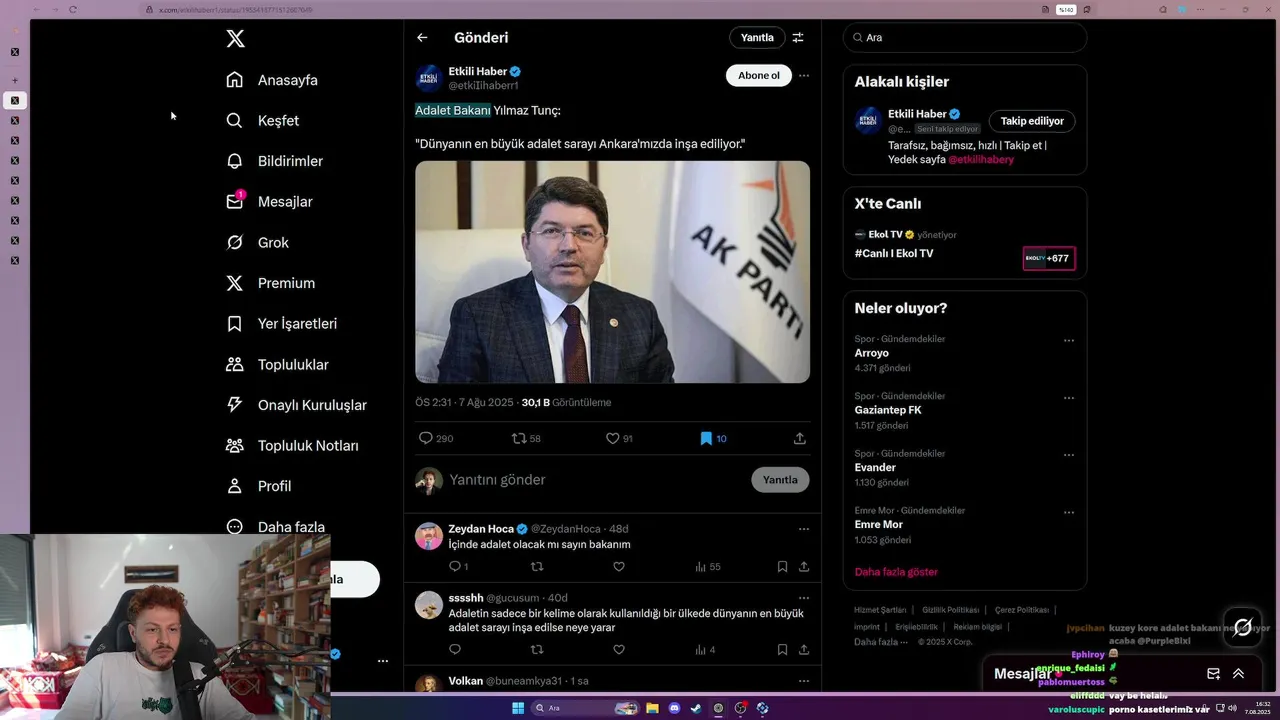Open Zeydan Hoca's profile name
Screen dimensions: 1280x720
[481, 529]
